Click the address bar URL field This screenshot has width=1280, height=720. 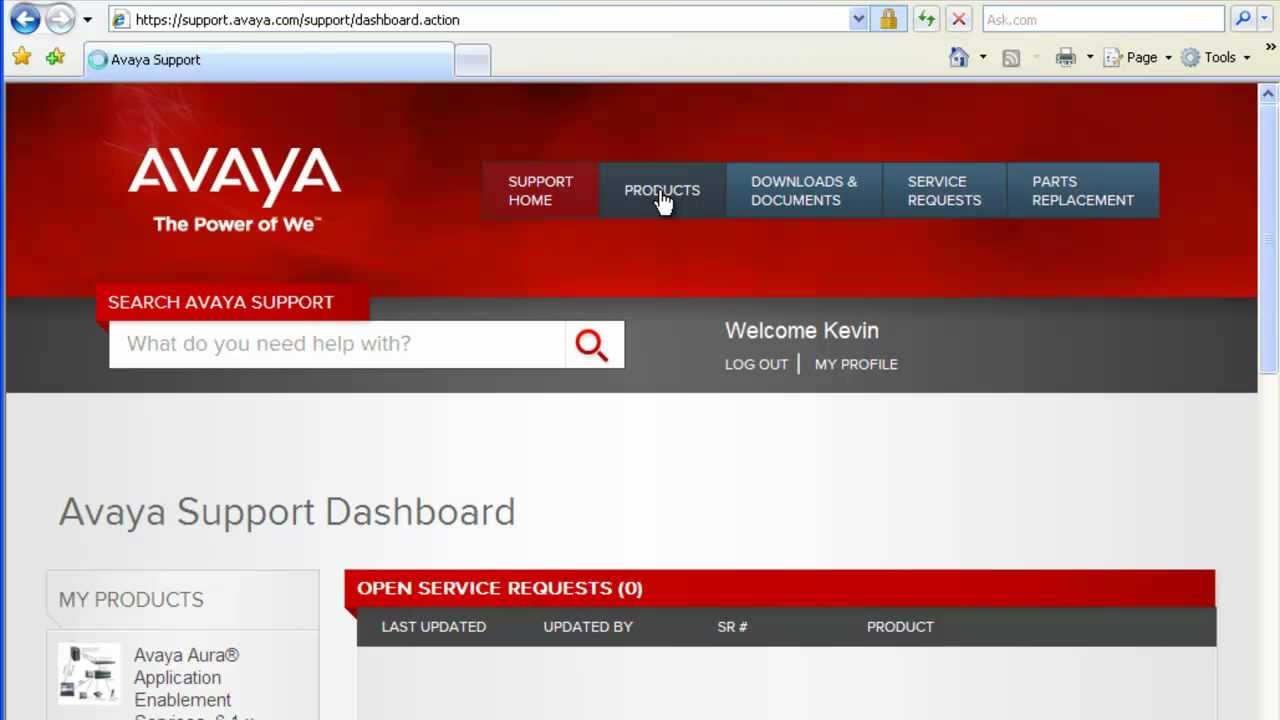(x=478, y=19)
